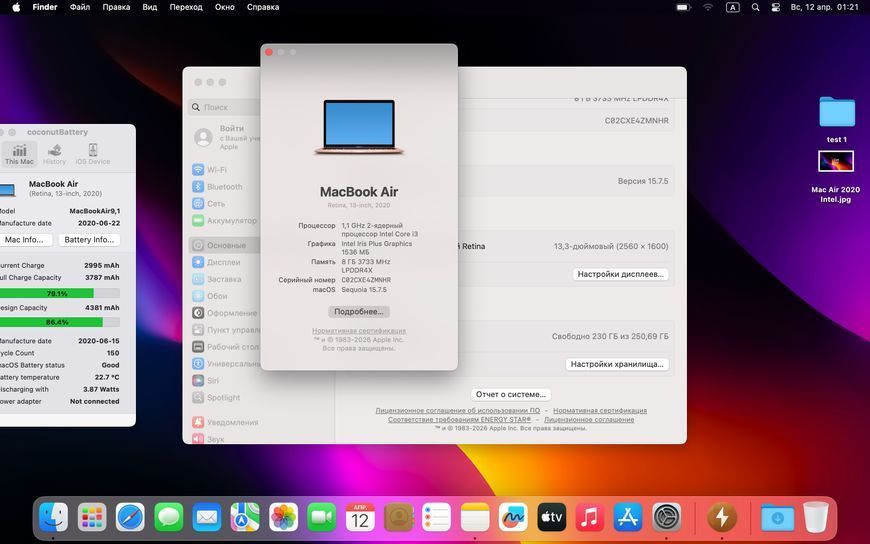
Task: Open Mail app in Dock
Action: pos(207,517)
